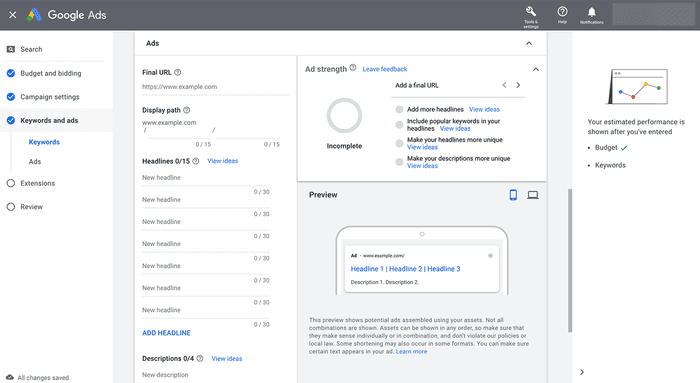
Task: Click the Descriptions help icon
Action: 200,358
